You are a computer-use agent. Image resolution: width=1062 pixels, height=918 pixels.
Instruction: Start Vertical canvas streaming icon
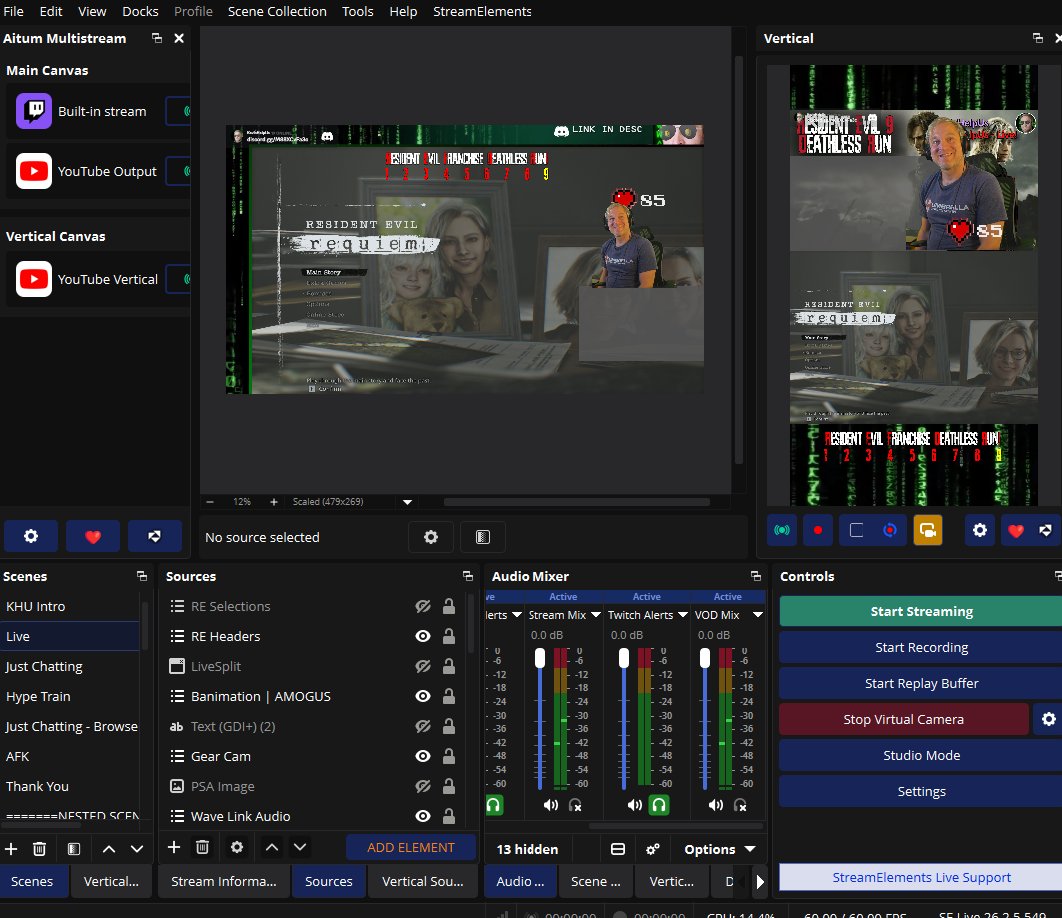coord(782,530)
